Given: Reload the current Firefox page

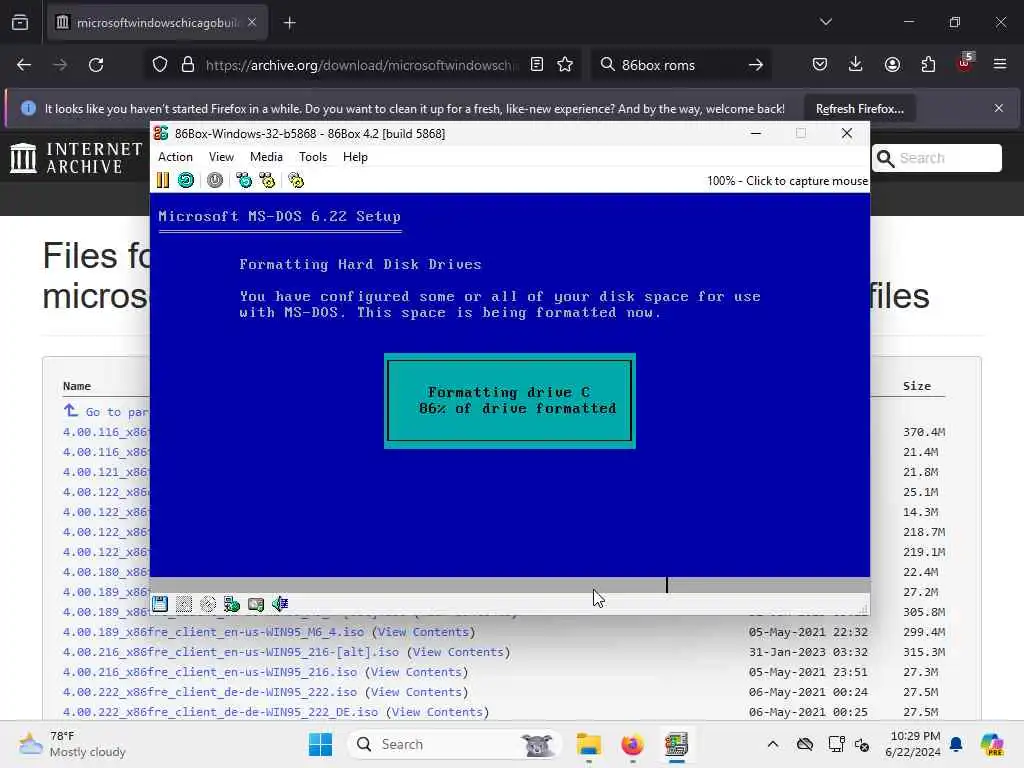Looking at the screenshot, I should [96, 65].
